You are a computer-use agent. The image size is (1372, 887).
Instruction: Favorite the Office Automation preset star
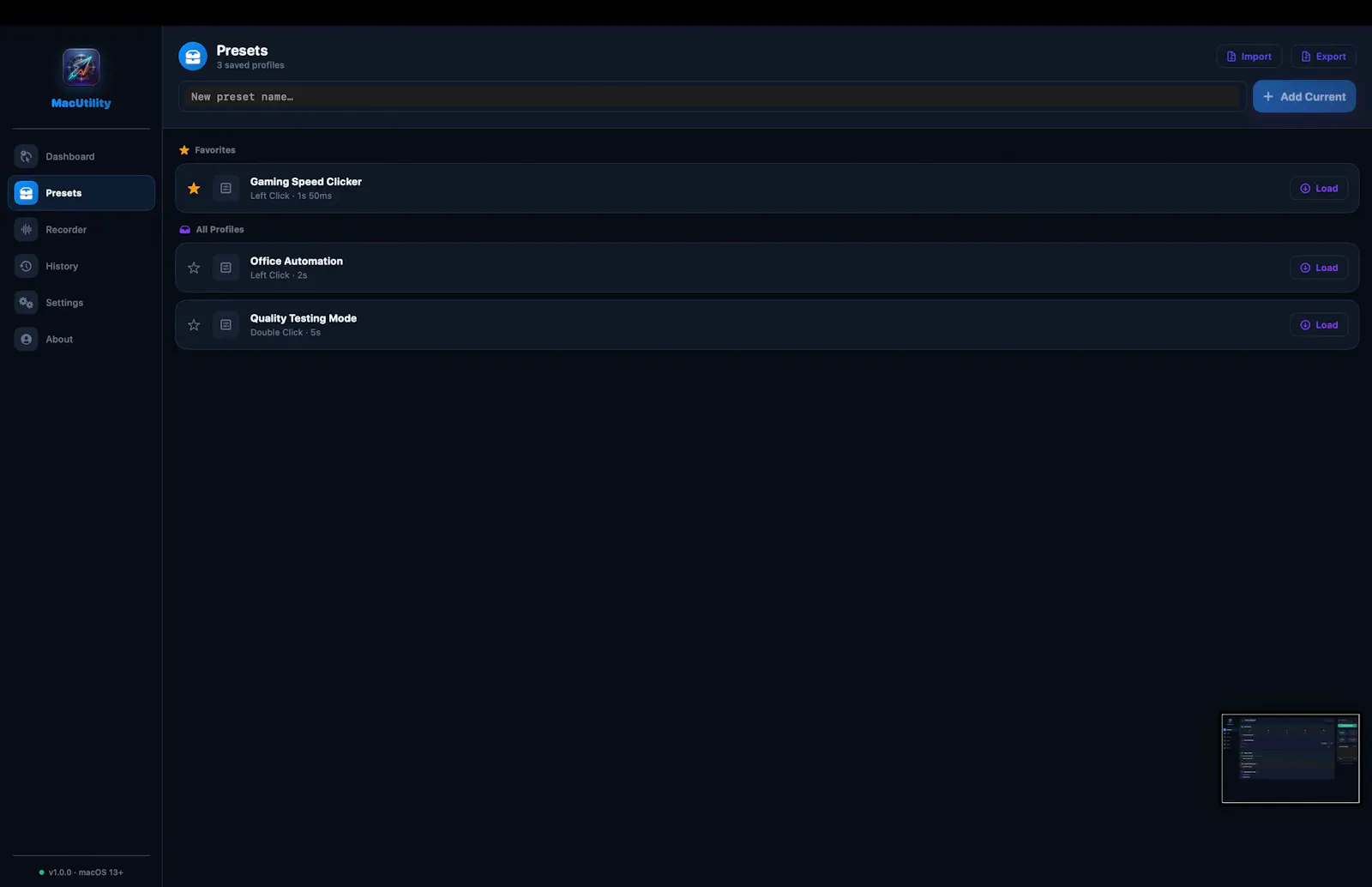pyautogui.click(x=194, y=268)
